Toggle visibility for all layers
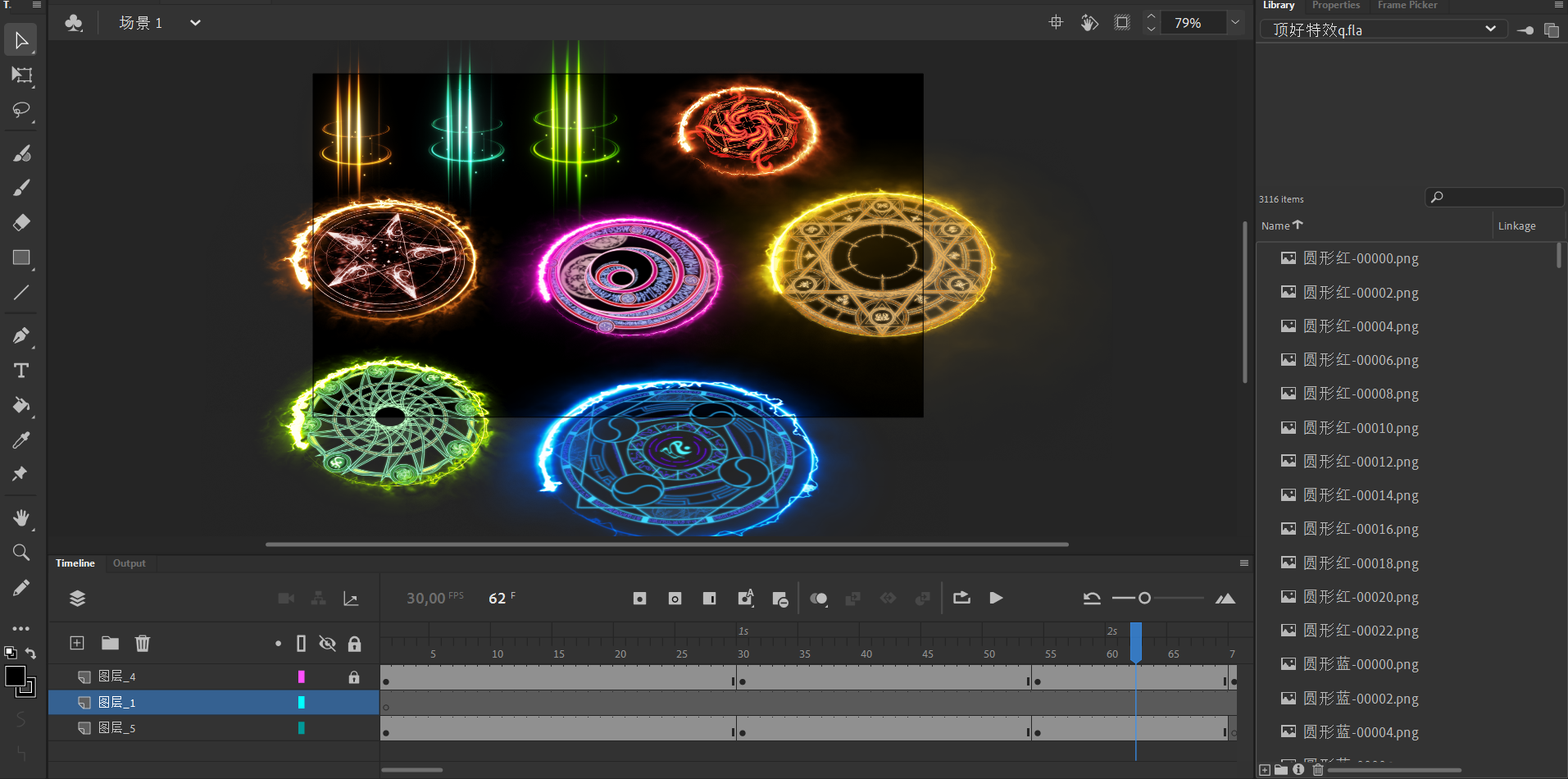Image resolution: width=1568 pixels, height=779 pixels. [327, 644]
